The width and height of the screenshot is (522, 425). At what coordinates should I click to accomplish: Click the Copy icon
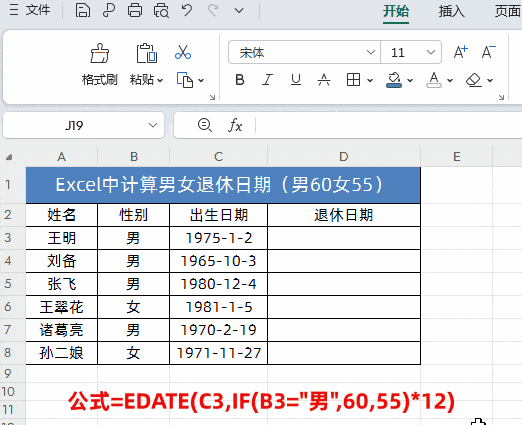click(x=185, y=80)
